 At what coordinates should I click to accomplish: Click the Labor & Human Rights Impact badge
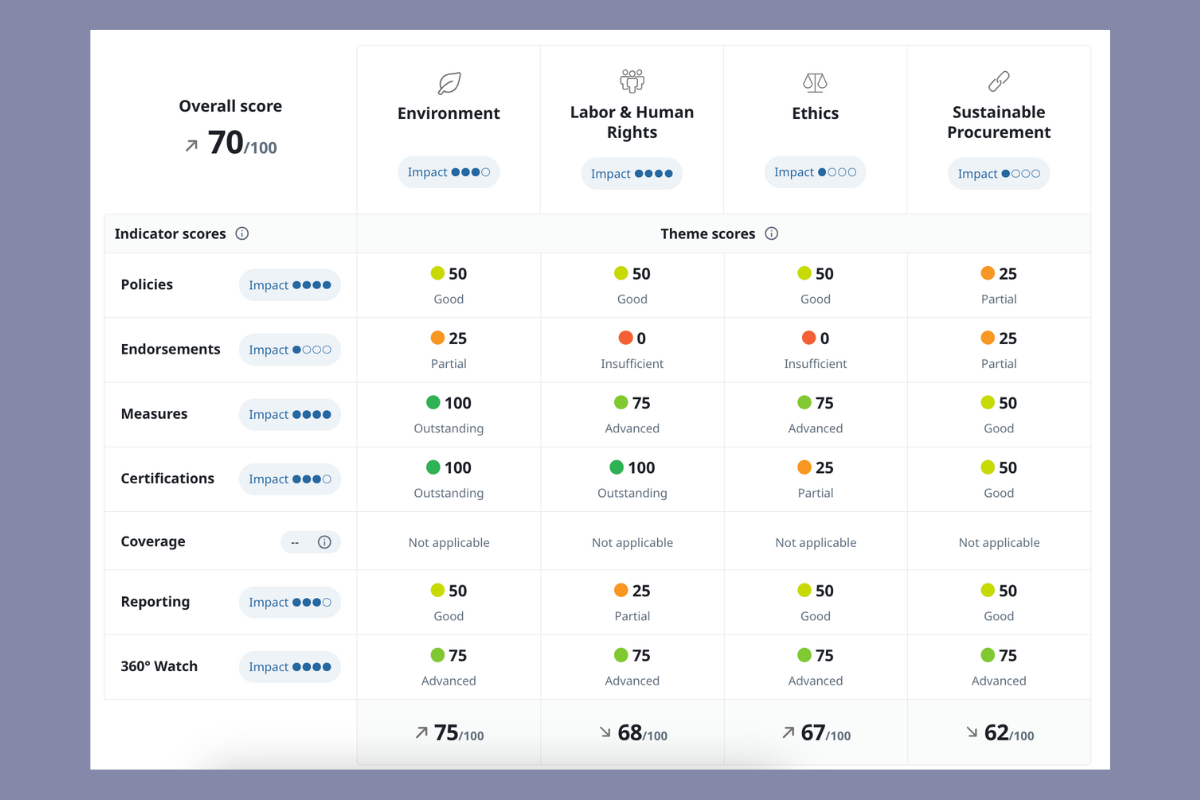[x=632, y=173]
